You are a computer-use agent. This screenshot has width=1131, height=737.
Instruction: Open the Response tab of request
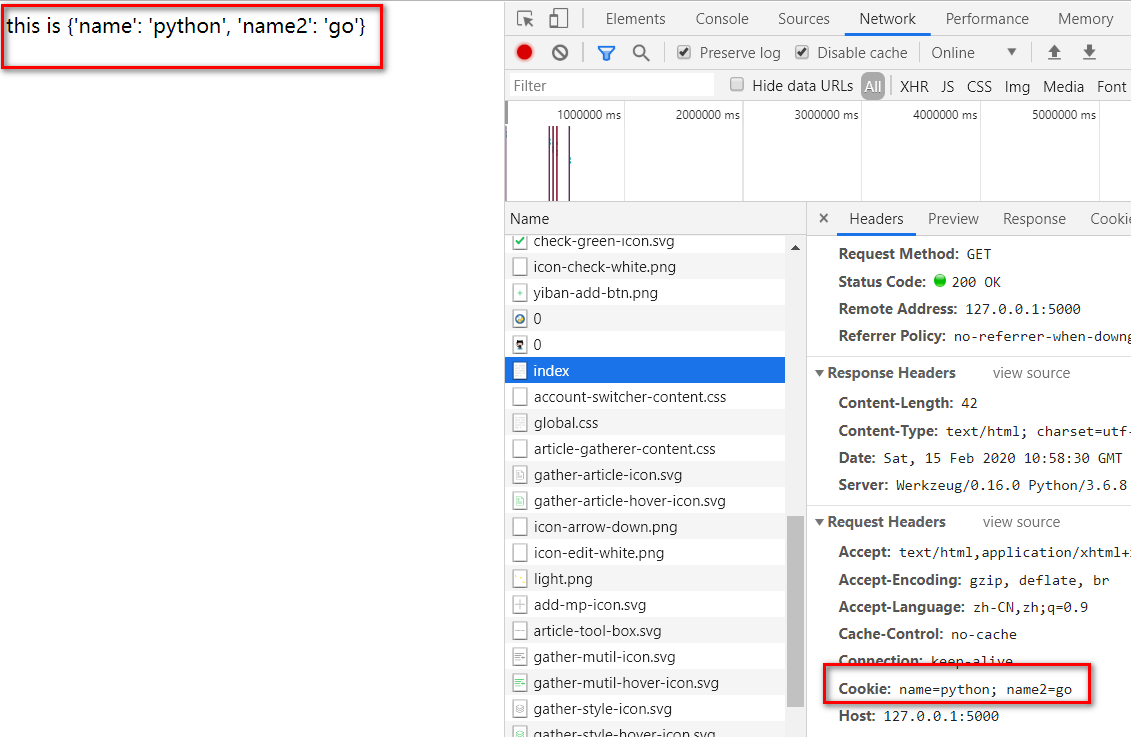click(1034, 219)
